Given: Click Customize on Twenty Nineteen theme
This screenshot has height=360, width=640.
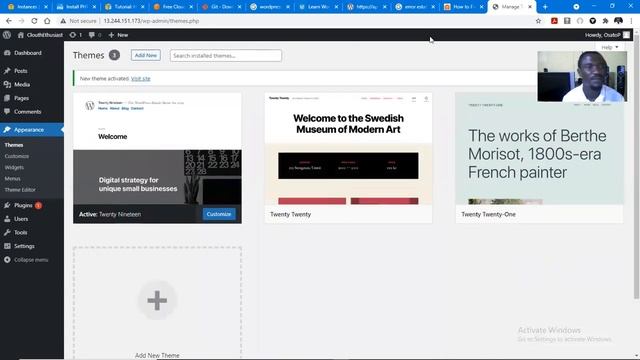Looking at the screenshot, I should point(219,214).
